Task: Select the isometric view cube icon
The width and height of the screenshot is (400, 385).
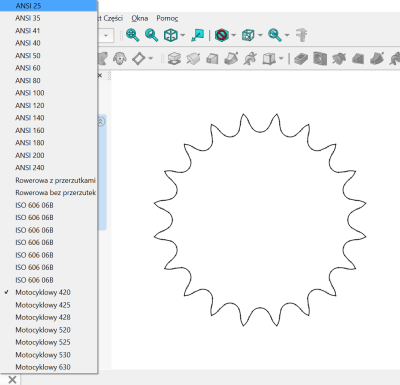Action: [170, 35]
